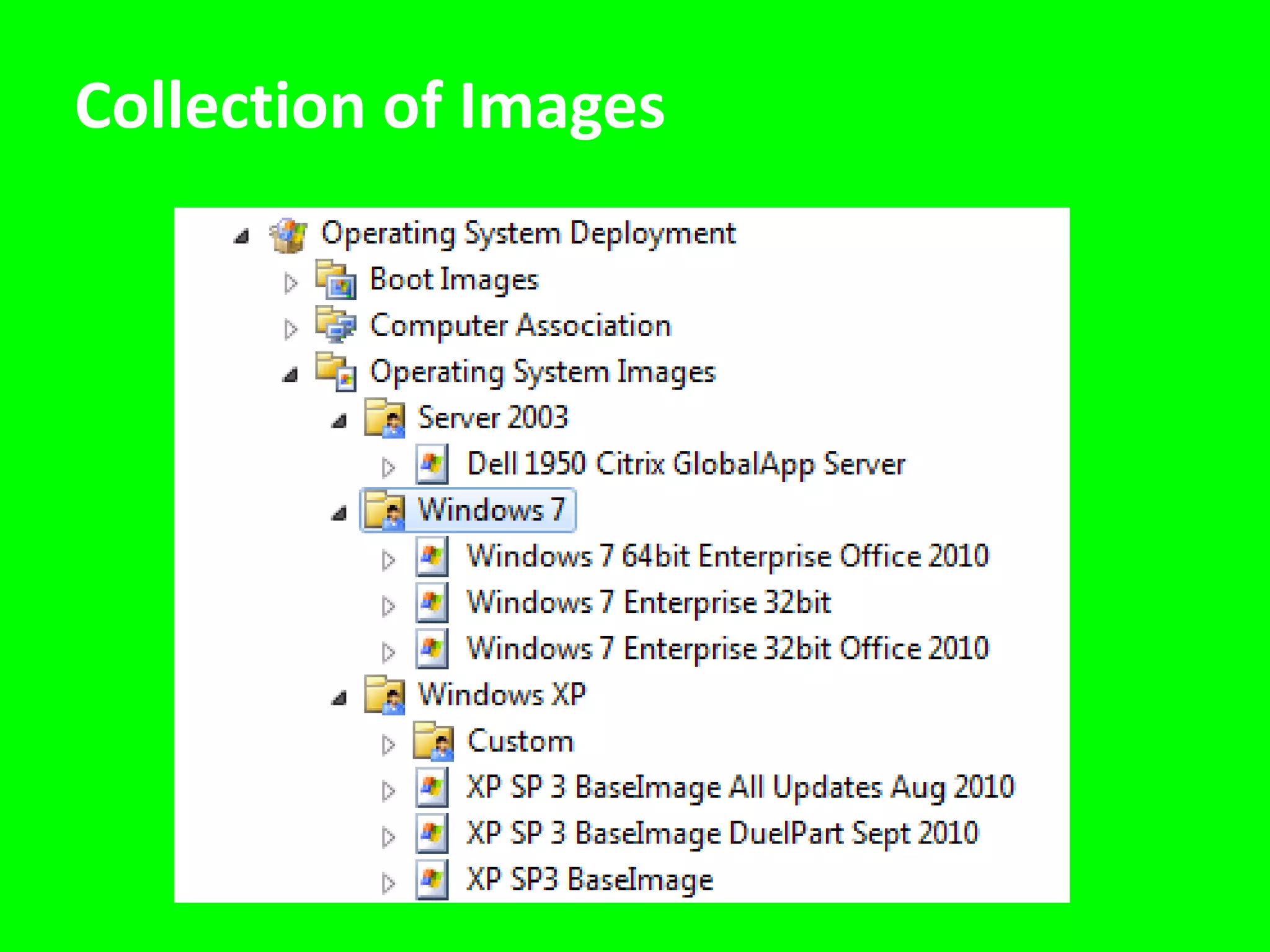Collapse the Operating System Deployment node
The width and height of the screenshot is (1270, 952).
pos(242,236)
